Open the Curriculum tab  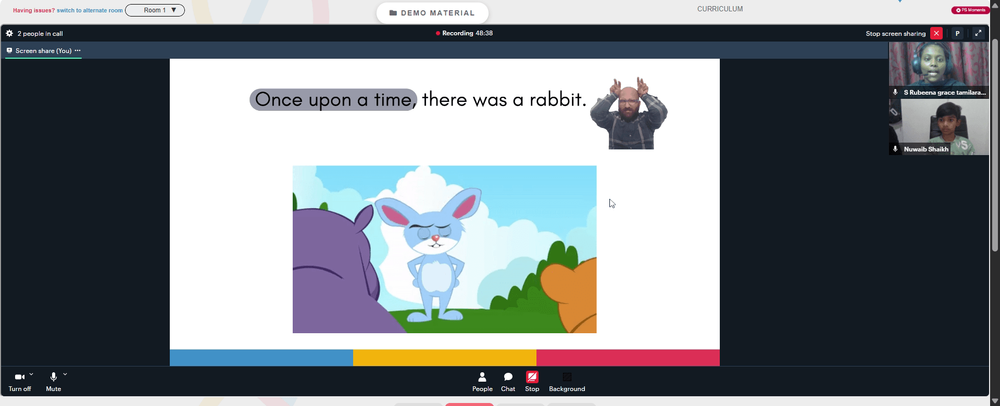tap(719, 9)
